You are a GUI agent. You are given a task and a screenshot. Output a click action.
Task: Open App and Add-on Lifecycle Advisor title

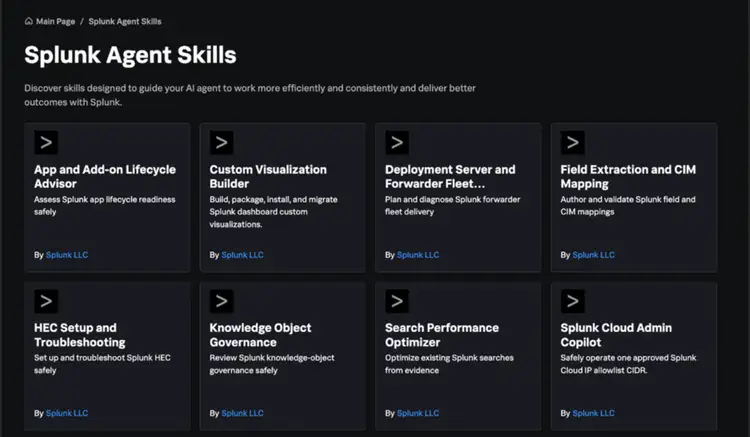(105, 176)
